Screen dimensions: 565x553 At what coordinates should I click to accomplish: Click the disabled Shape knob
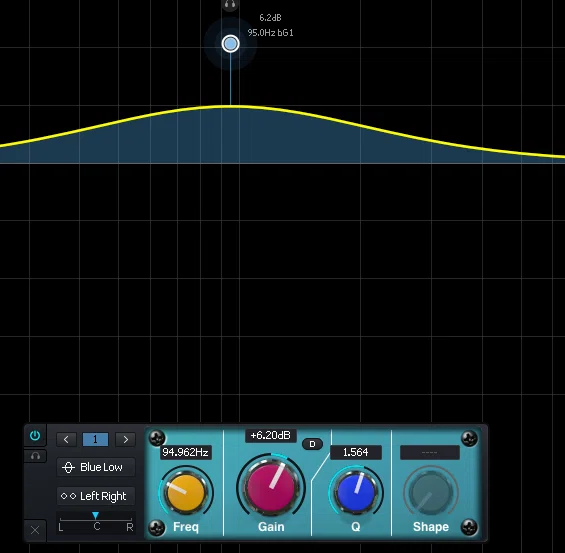coord(431,492)
